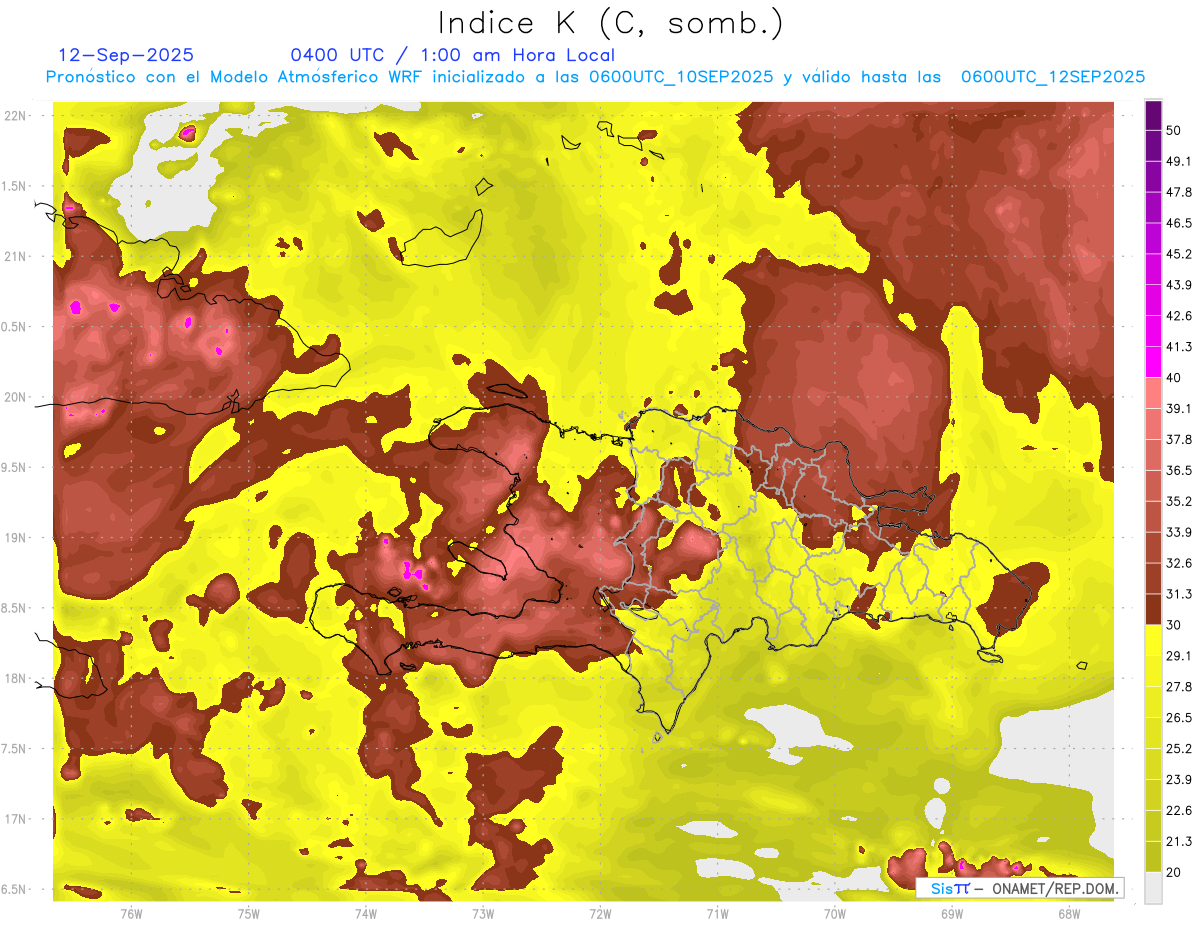1200x927 pixels.
Task: Click the olive swatch between 20 and 21.3
Action: tap(1153, 857)
